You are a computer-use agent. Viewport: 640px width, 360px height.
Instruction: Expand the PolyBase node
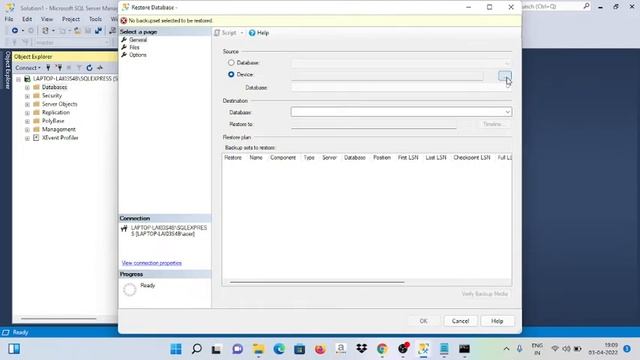coord(27,121)
